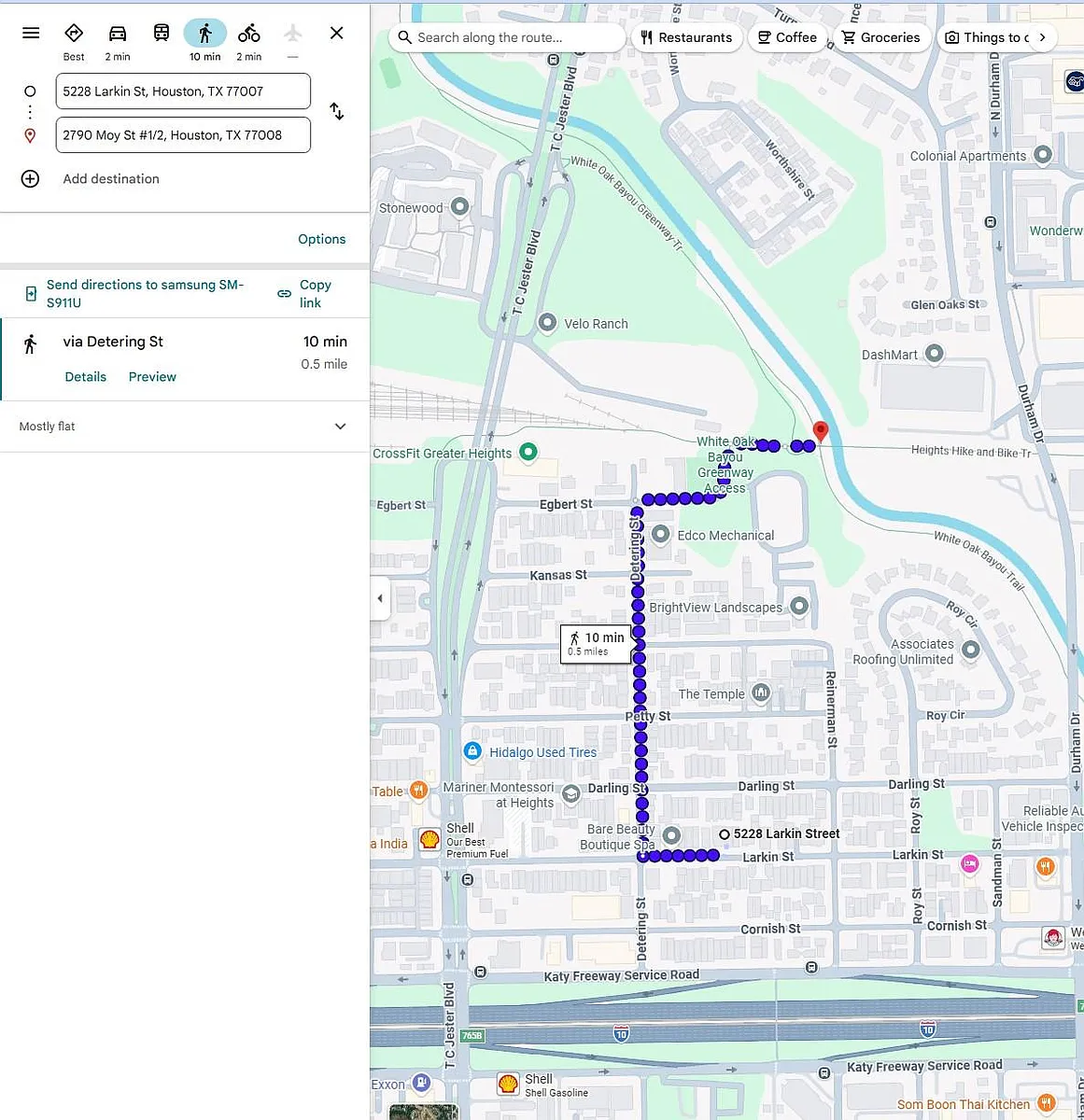The image size is (1084, 1120).
Task: Open CrossFit Greater Heights marker
Action: 528,453
